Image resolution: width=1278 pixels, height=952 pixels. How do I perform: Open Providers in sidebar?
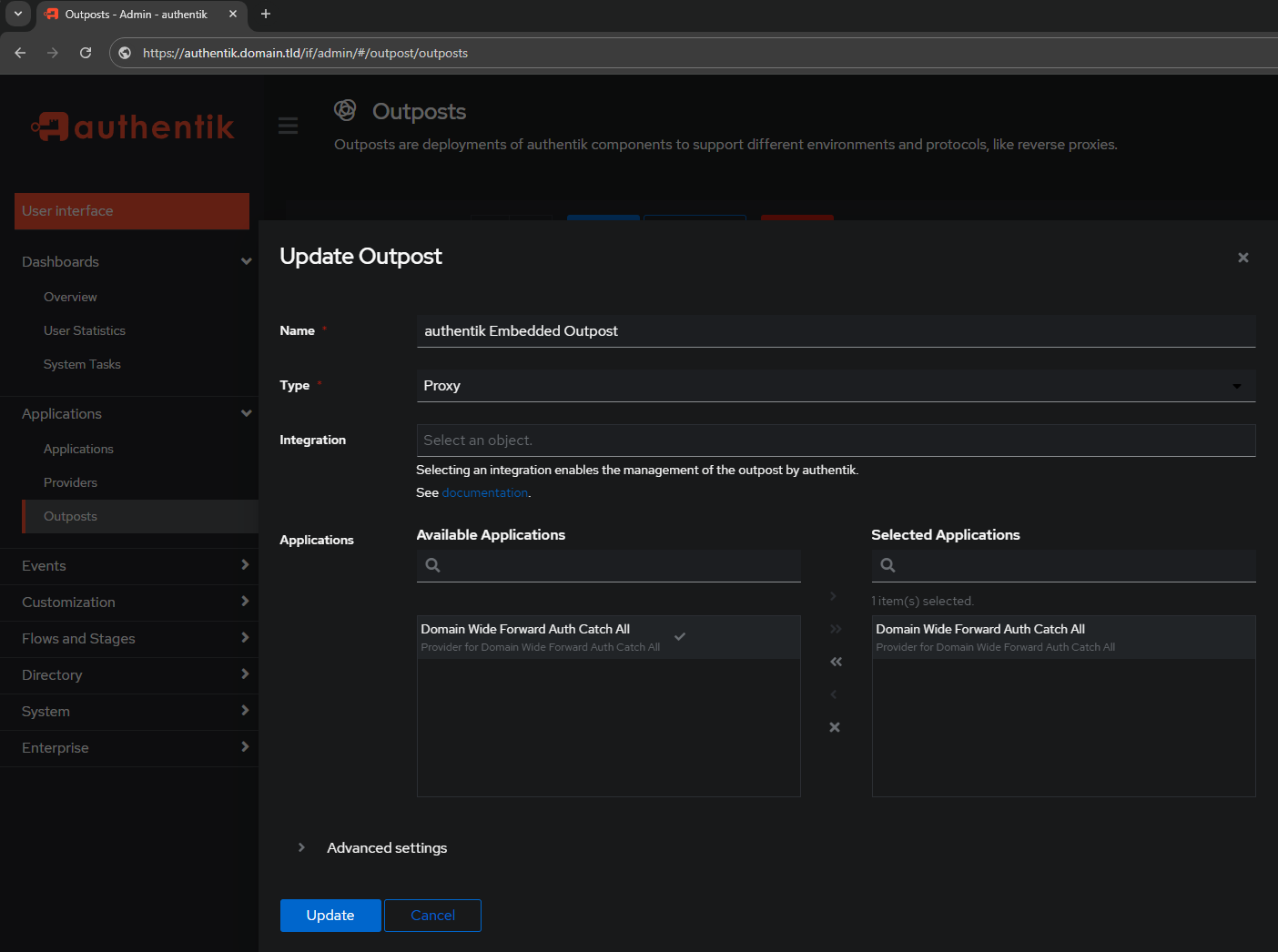(x=70, y=482)
